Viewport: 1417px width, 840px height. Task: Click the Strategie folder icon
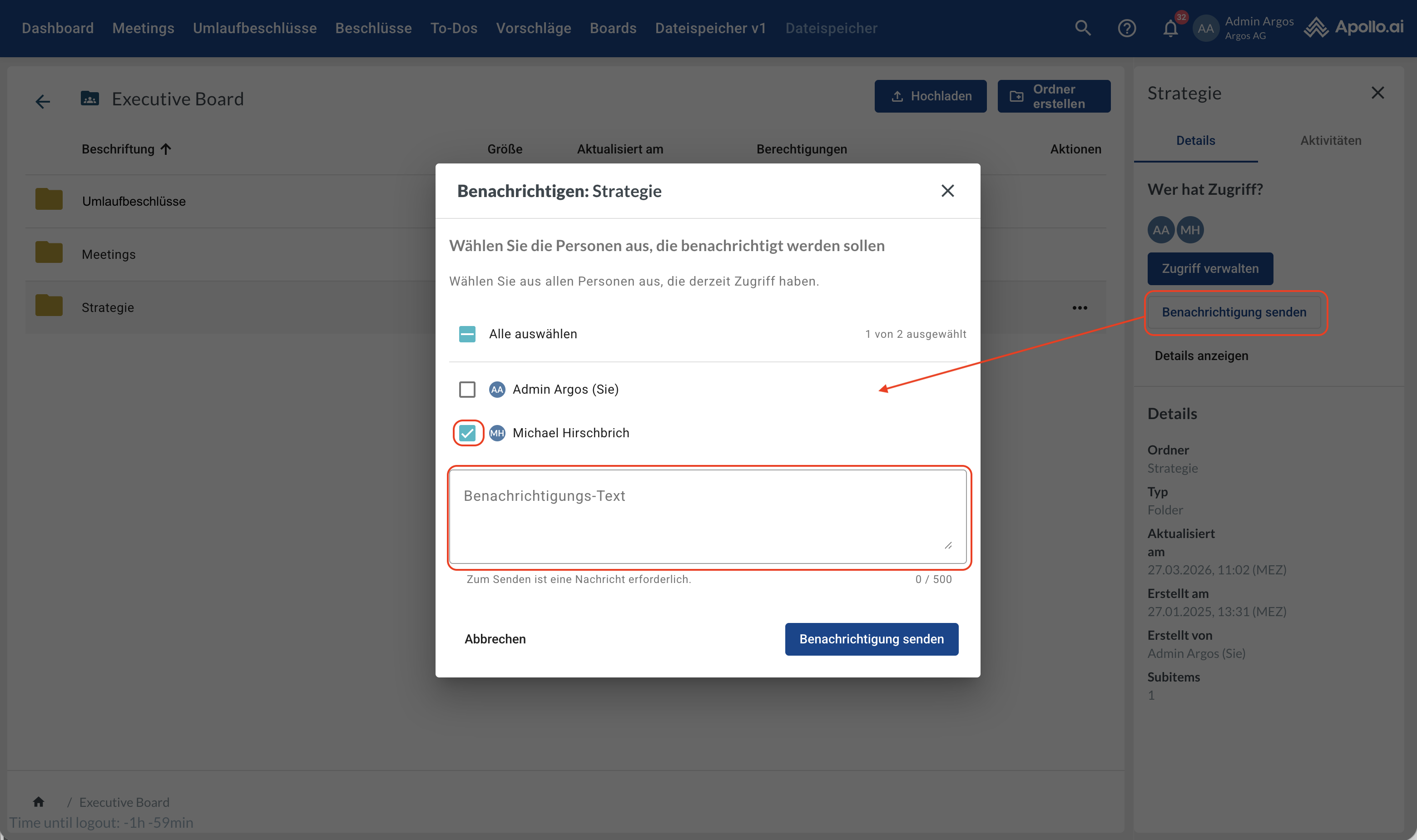coord(49,306)
